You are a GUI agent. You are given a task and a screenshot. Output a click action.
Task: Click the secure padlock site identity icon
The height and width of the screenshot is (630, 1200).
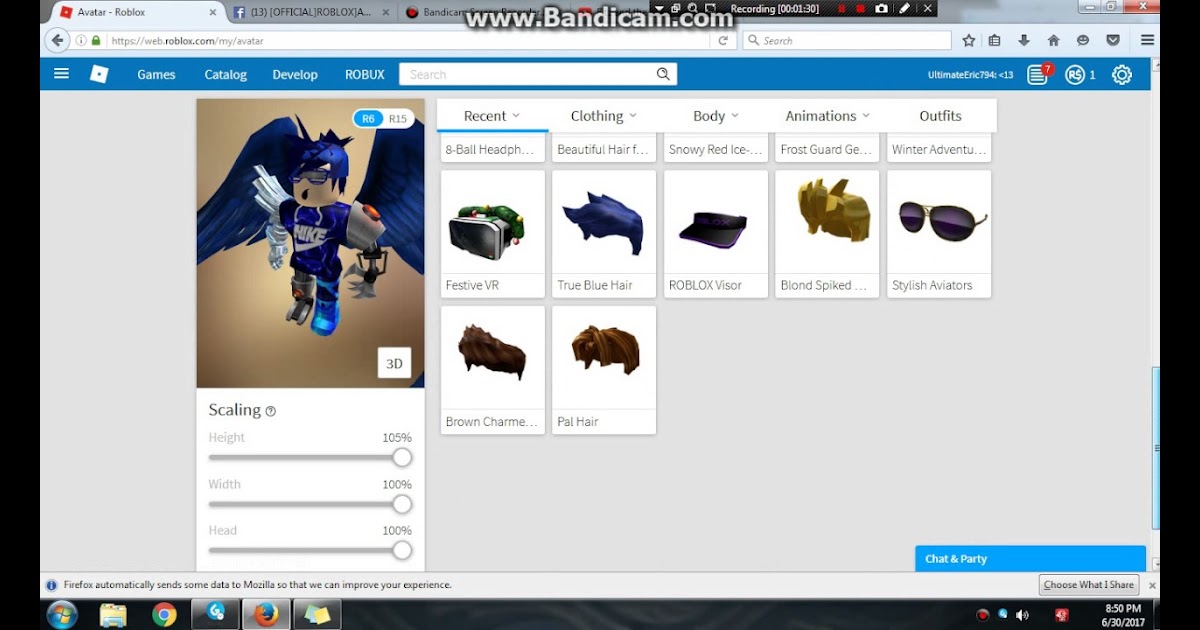96,41
